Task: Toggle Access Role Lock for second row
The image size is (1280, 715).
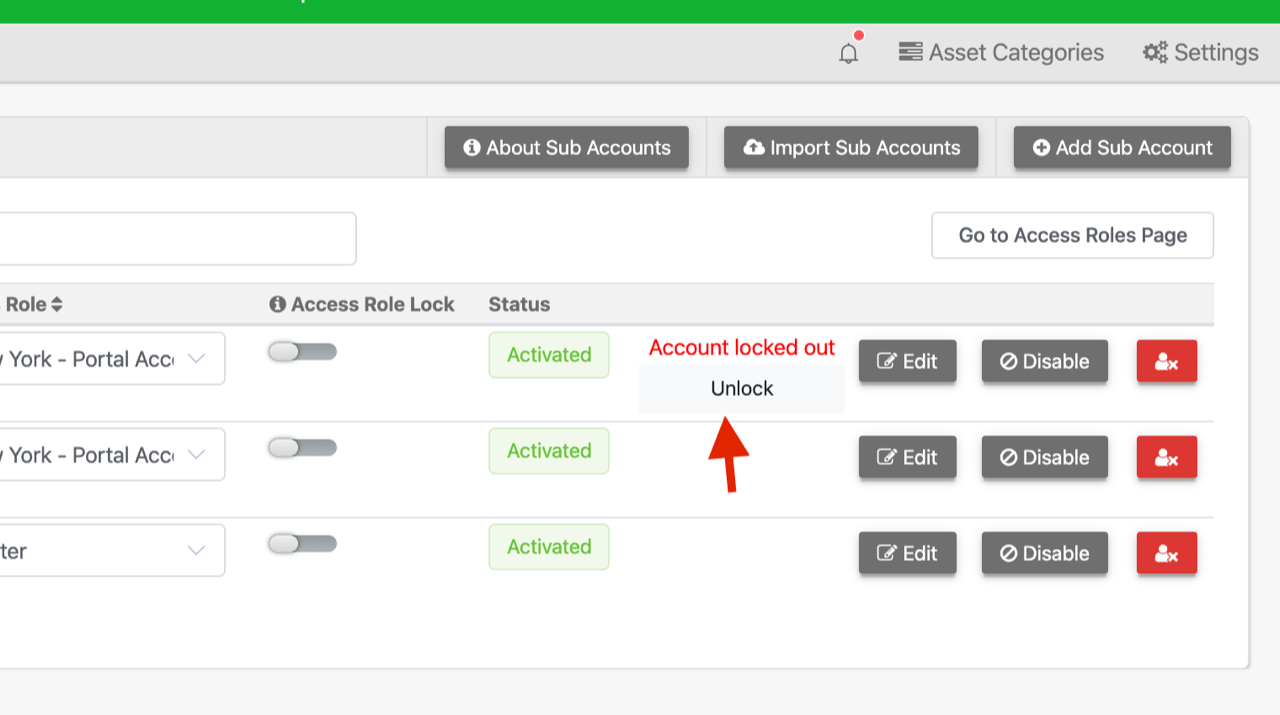Action: 302,448
